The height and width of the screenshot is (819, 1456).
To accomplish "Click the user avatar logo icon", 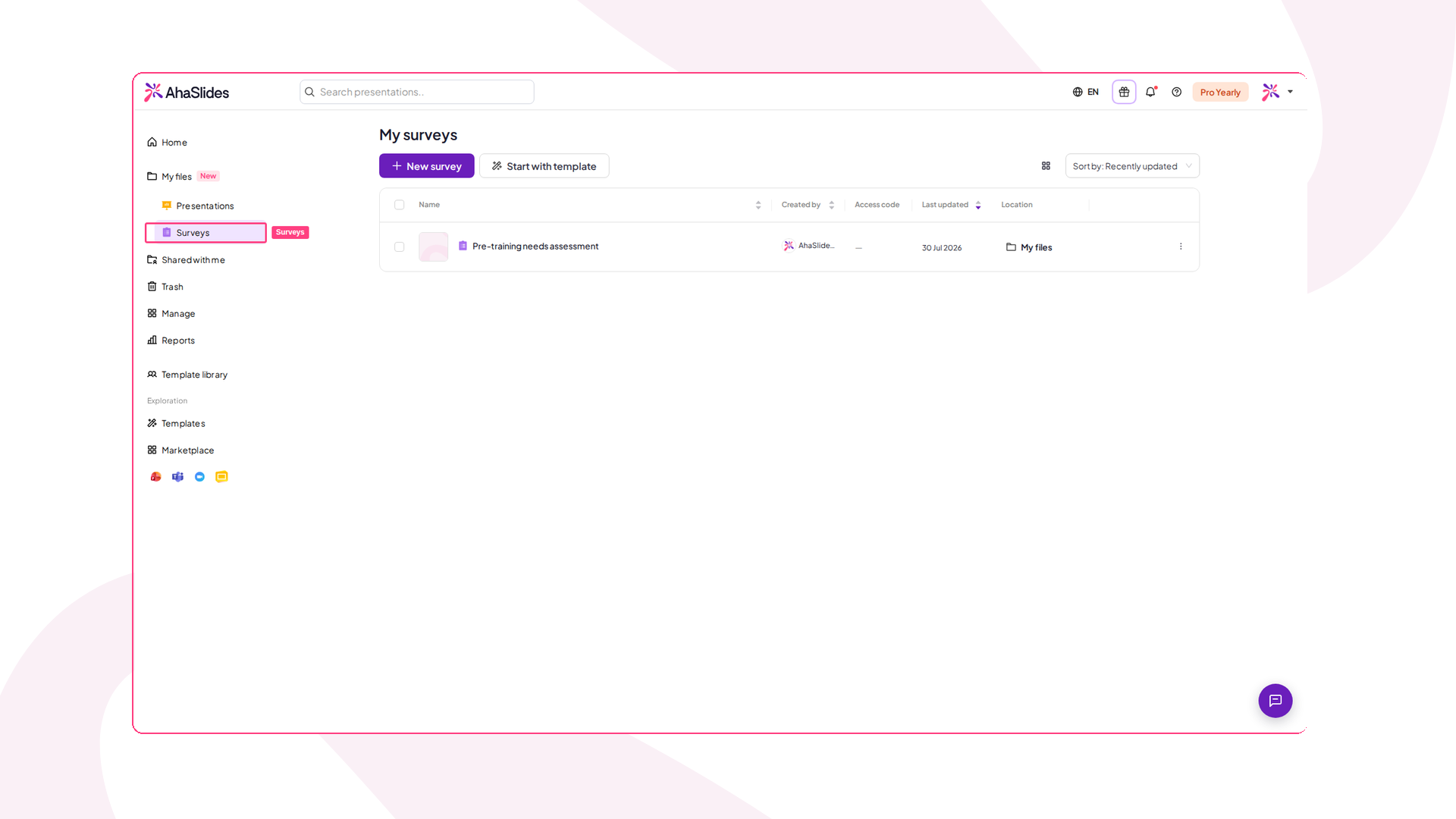I will tap(1271, 92).
